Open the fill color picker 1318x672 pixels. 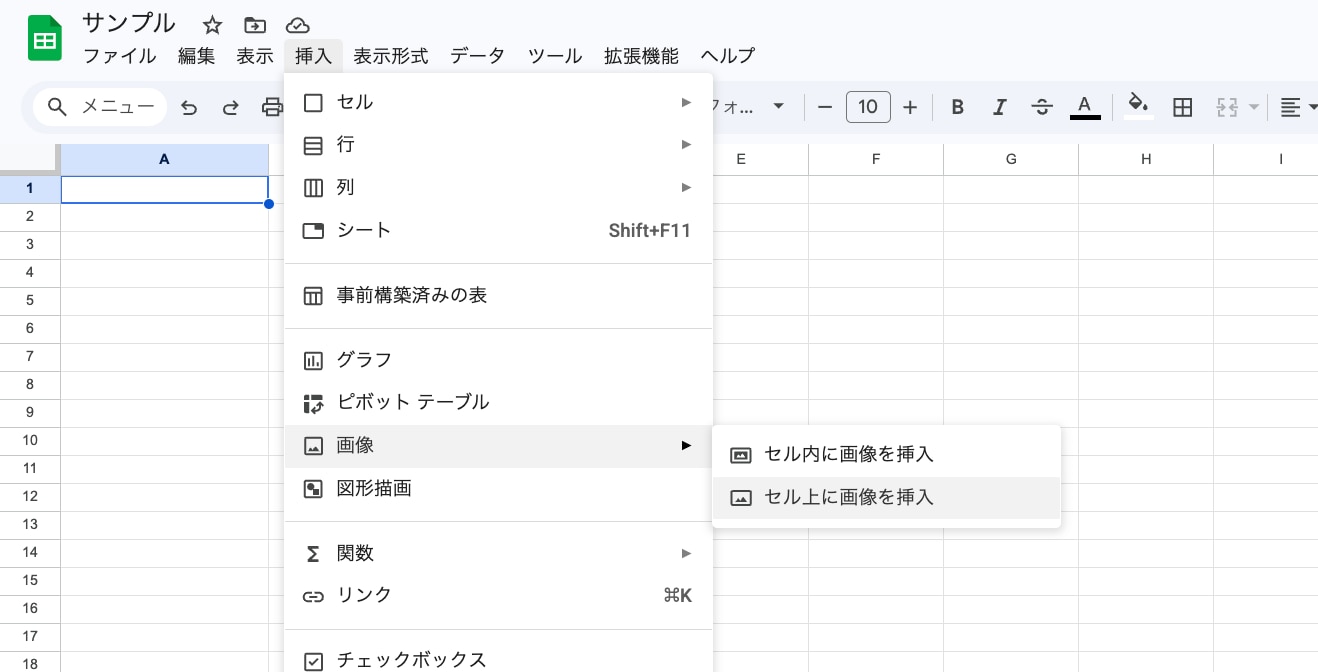[1138, 107]
